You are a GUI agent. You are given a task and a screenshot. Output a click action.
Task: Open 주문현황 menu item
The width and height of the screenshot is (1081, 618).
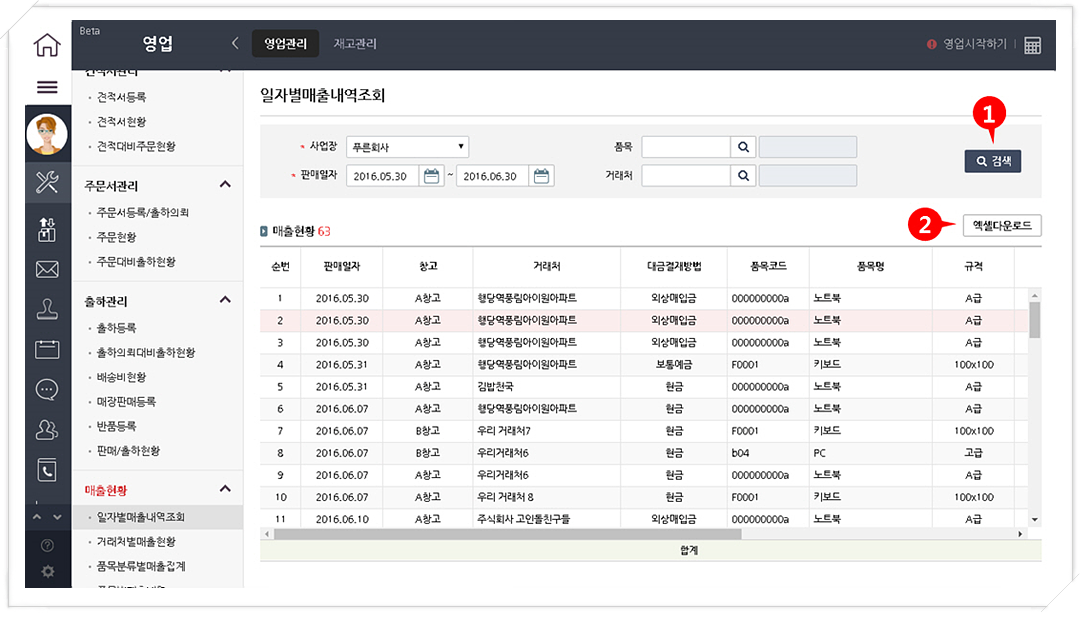[x=117, y=237]
